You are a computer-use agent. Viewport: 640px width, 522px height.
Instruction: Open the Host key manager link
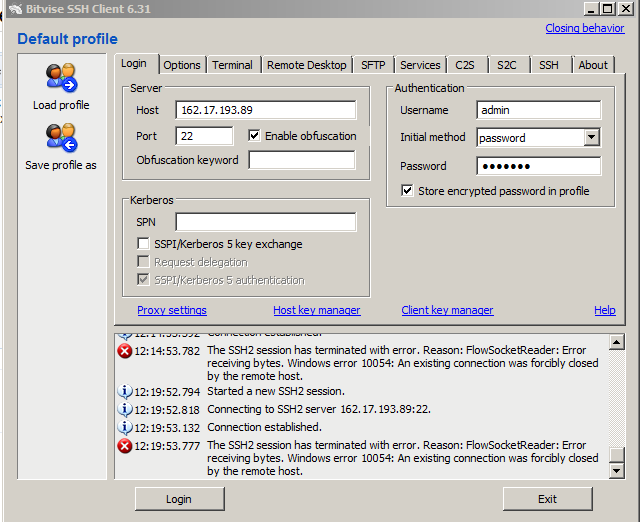(317, 310)
